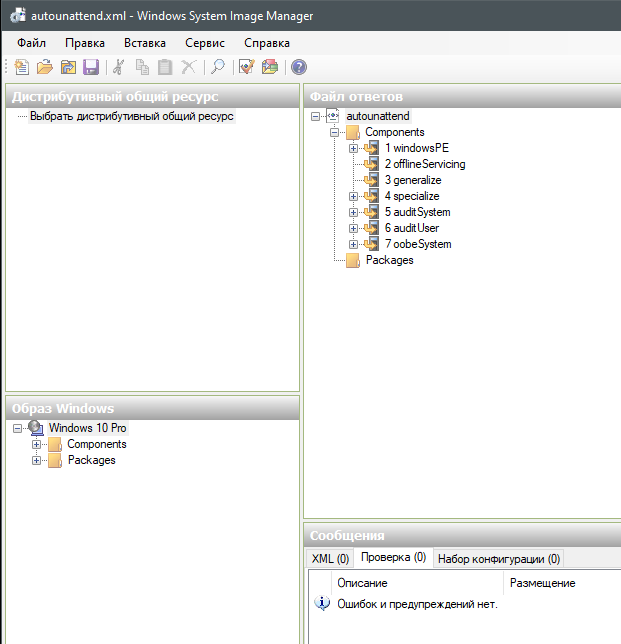Select Packages label under Windows 10 Pro
Viewport: 621px width, 644px height.
(92, 460)
